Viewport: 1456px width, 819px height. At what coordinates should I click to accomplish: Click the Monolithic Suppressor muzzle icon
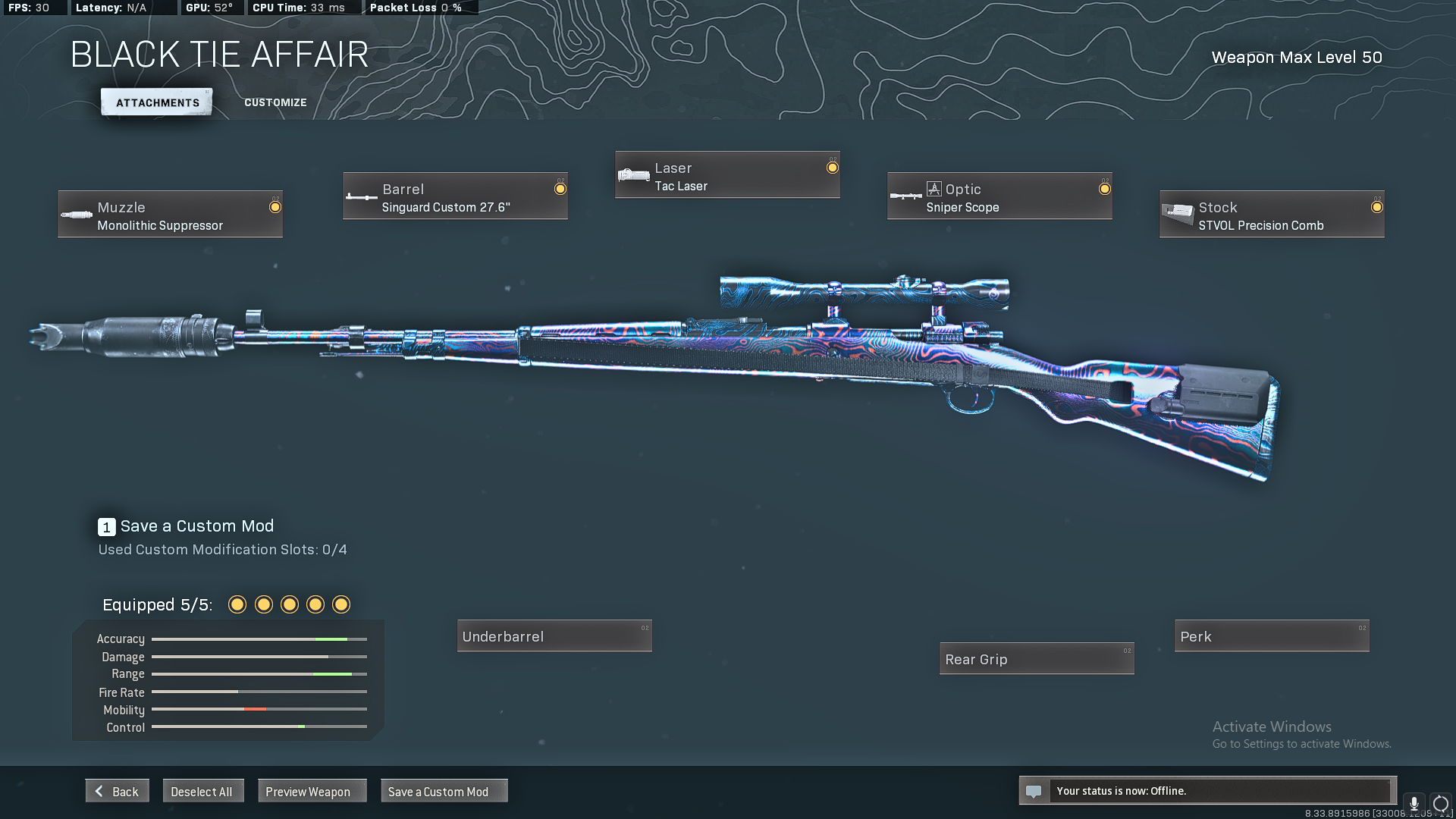(x=77, y=215)
